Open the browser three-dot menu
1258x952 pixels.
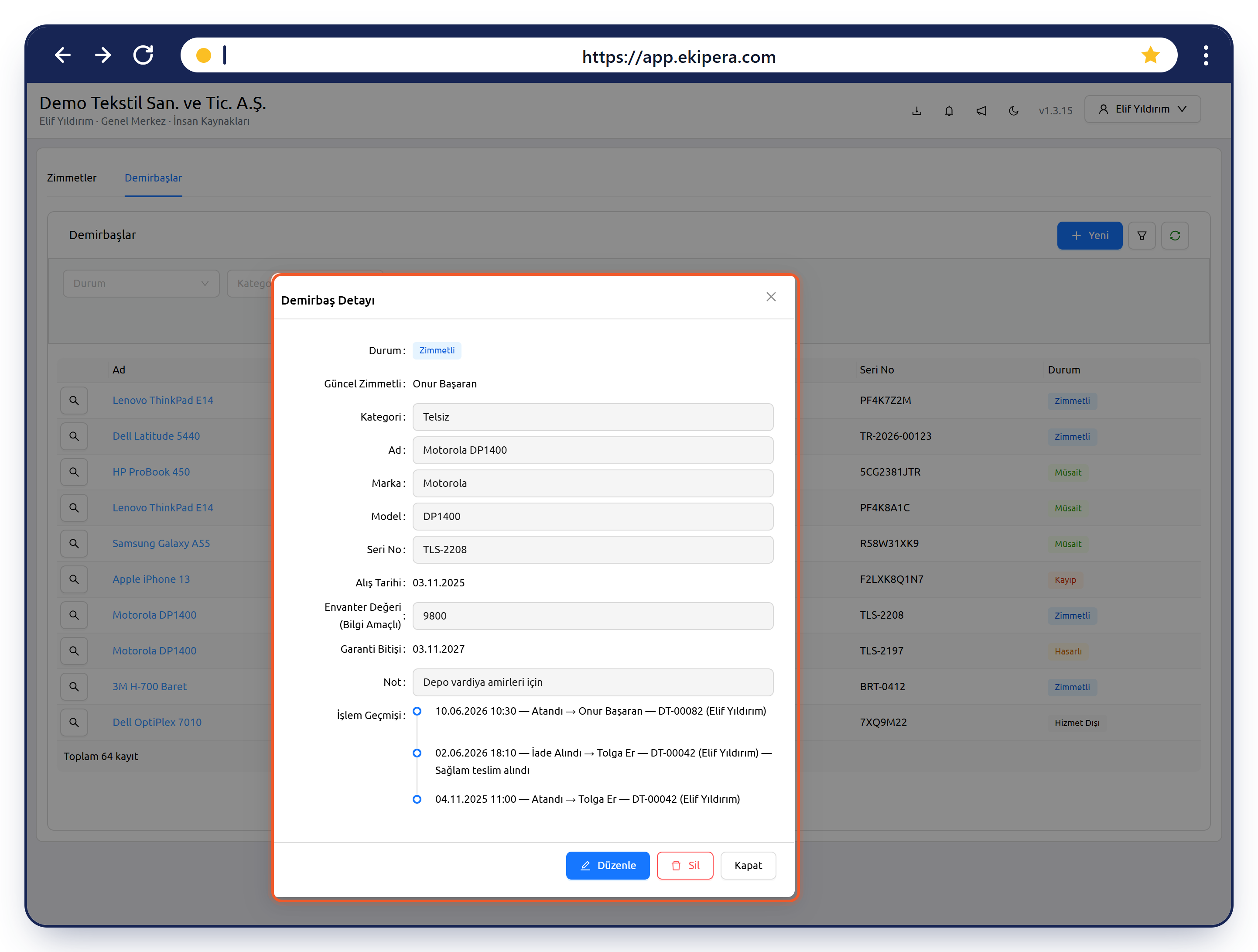(1206, 55)
